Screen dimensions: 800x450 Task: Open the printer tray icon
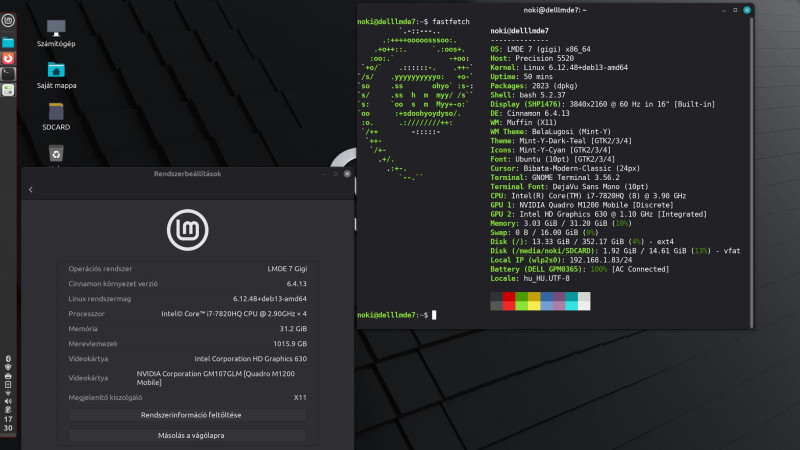click(x=8, y=376)
